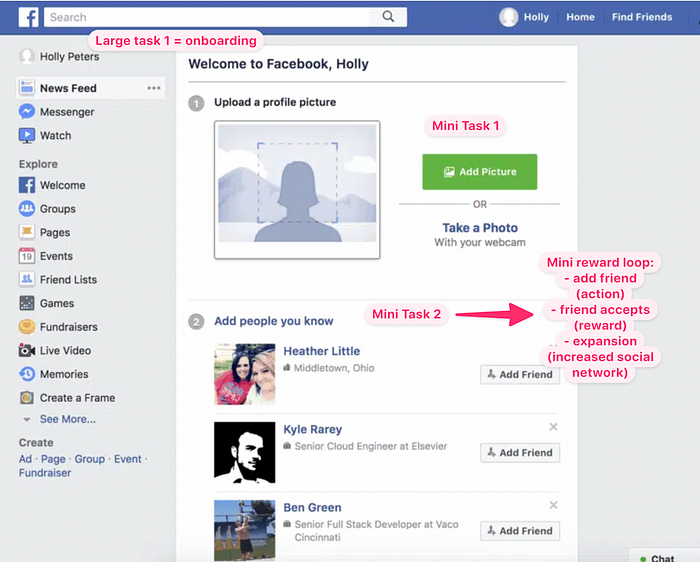
Task: Click Holly name in top bar
Action: click(x=536, y=17)
